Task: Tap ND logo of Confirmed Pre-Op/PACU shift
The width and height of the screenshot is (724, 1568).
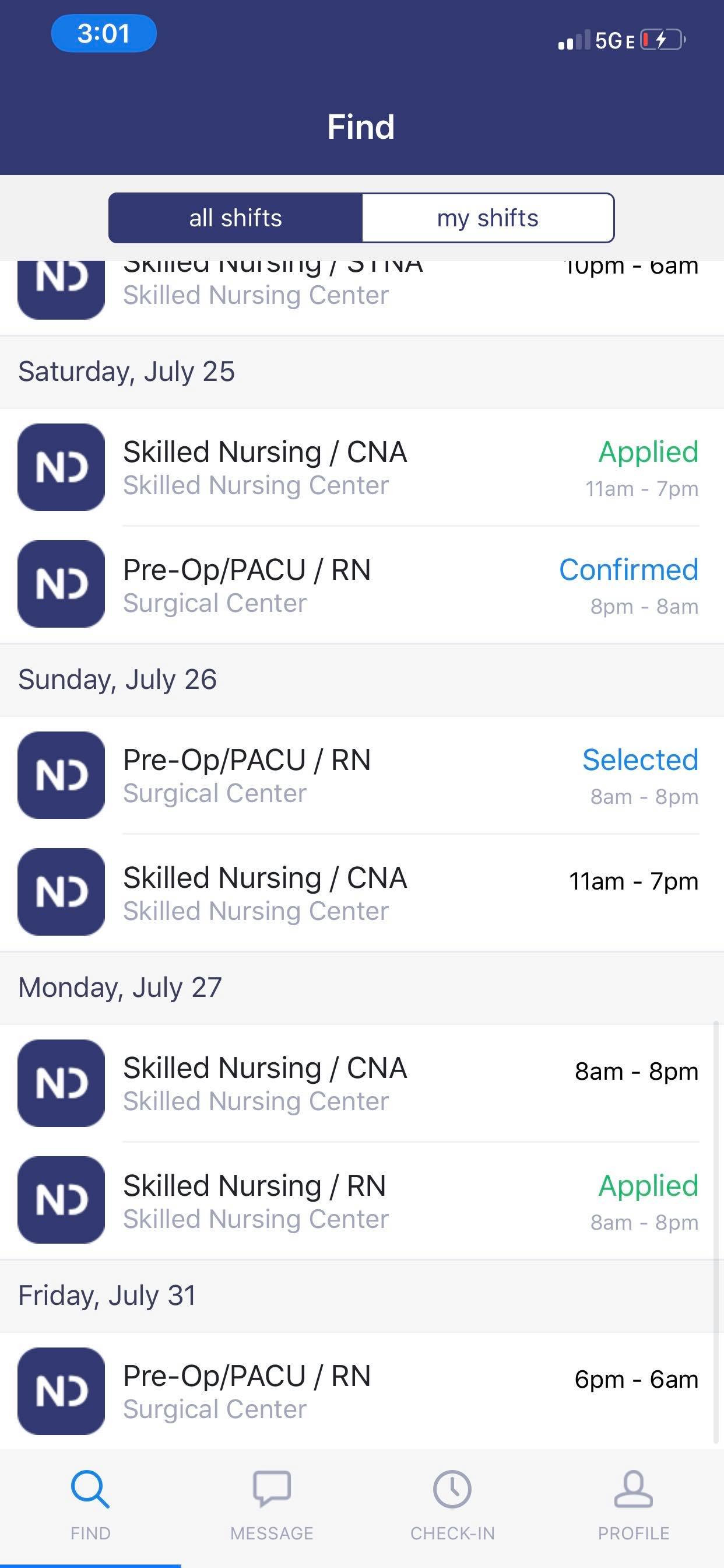Action: coord(61,584)
